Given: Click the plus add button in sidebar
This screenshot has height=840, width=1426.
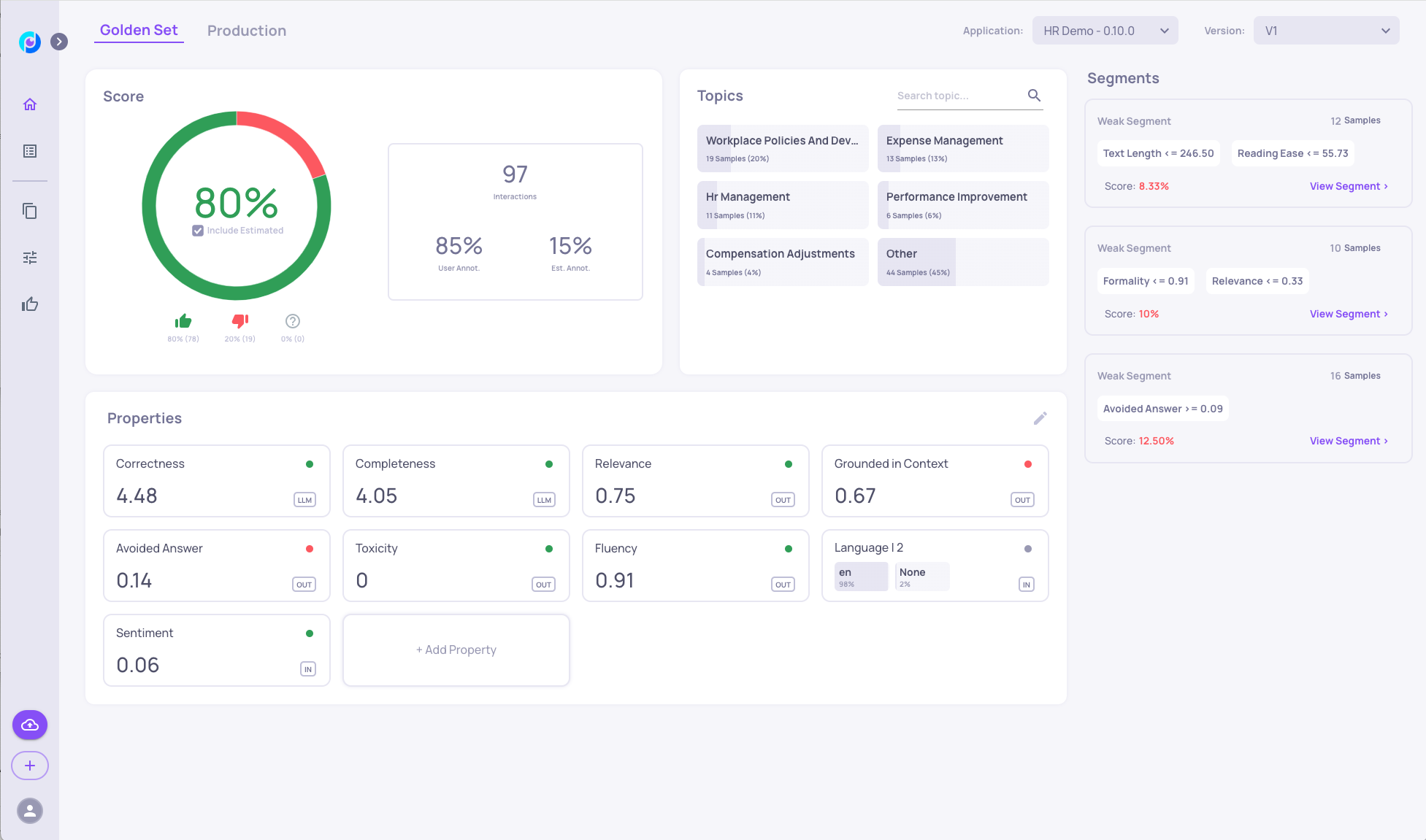Looking at the screenshot, I should point(30,766).
